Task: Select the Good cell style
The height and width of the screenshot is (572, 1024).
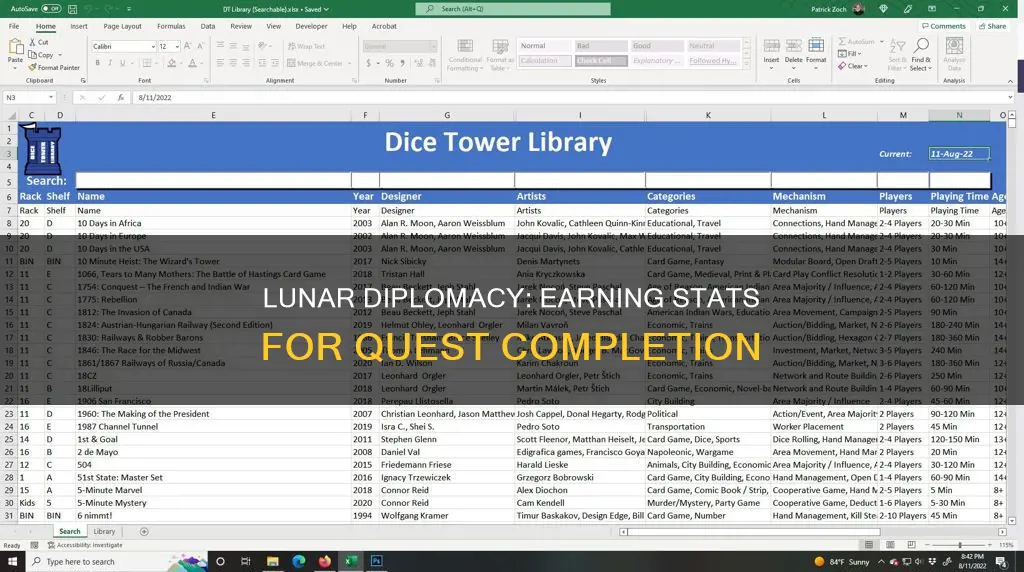Action: click(657, 46)
